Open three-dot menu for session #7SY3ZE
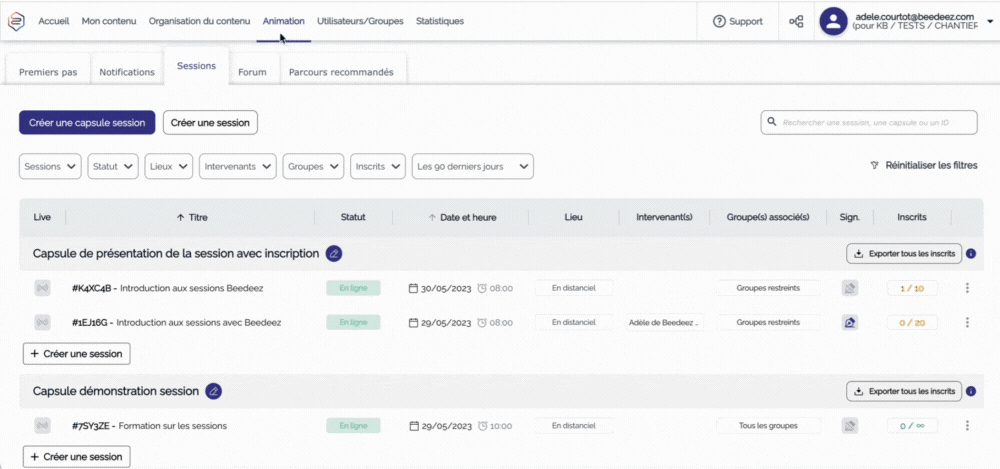 coord(967,425)
